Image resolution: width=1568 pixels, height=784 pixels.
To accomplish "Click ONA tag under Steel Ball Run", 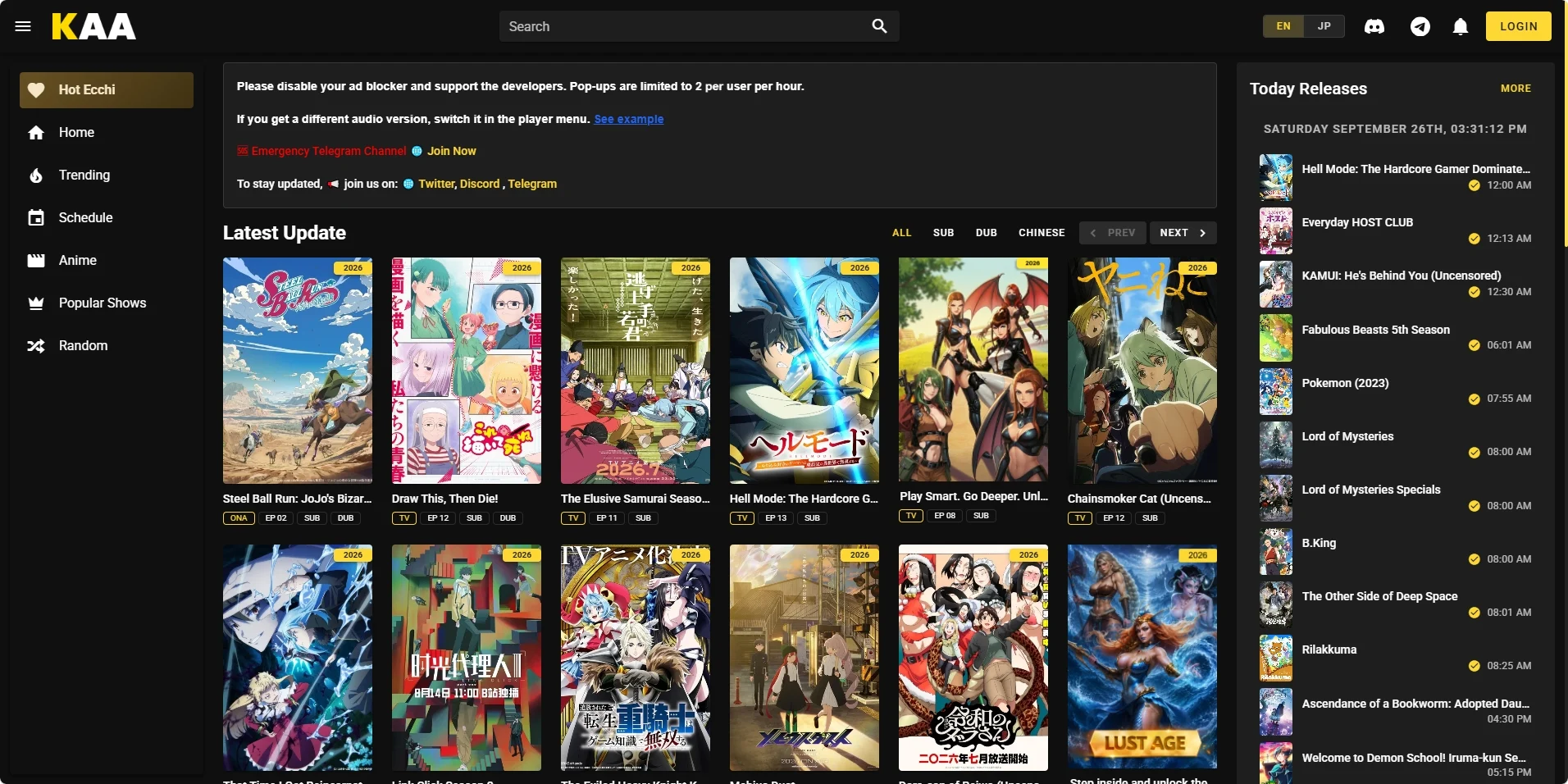I will [x=239, y=518].
